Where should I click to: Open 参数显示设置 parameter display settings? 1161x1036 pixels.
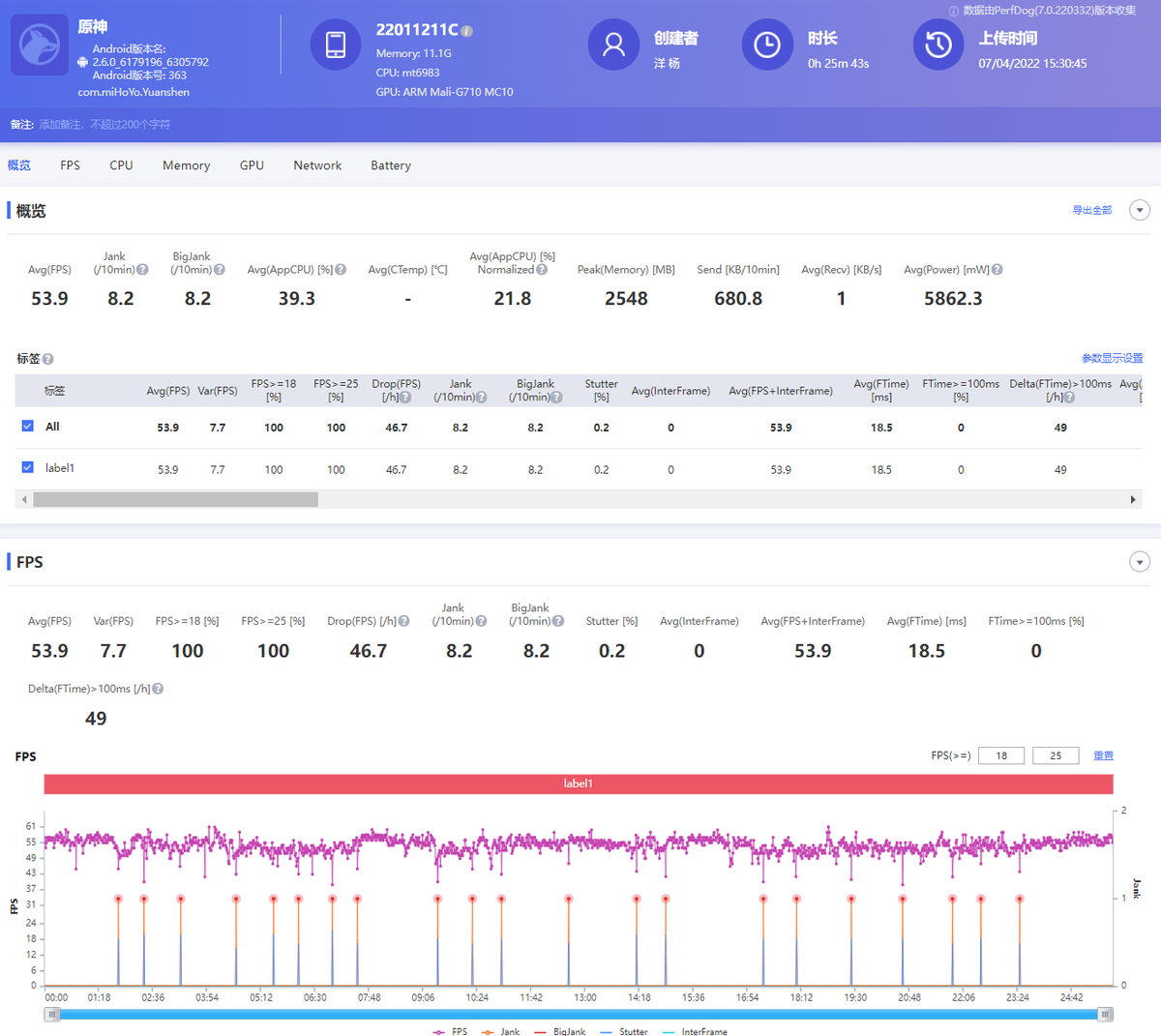(1112, 359)
